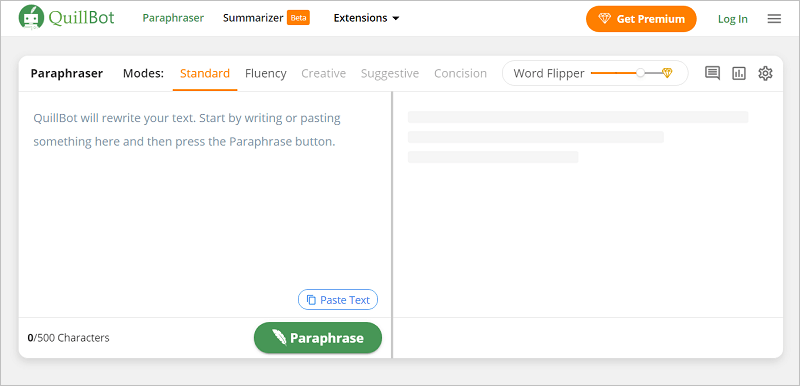
Task: Select the Standard mode tab
Action: pyautogui.click(x=205, y=73)
